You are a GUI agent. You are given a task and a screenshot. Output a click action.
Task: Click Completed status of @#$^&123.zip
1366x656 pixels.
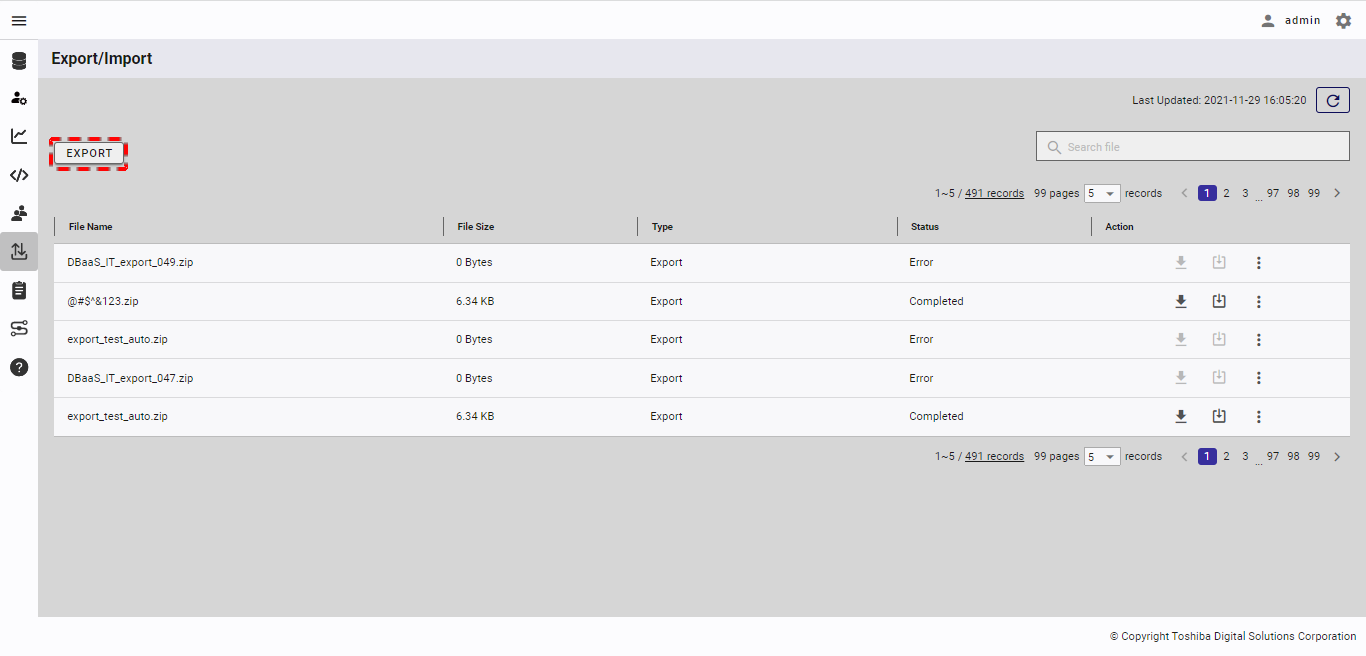(x=936, y=301)
